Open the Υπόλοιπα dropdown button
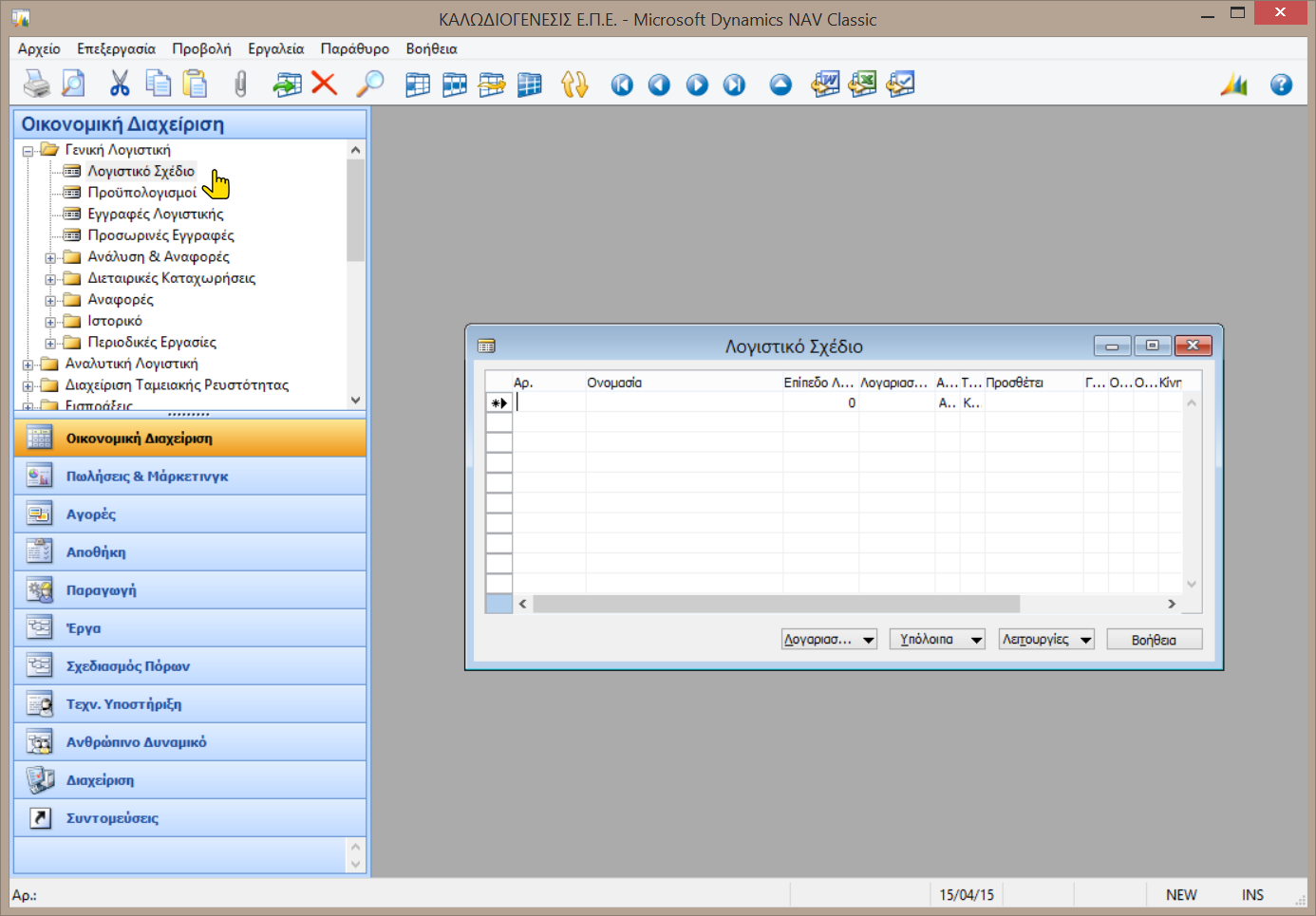This screenshot has height=916, width=1316. [x=937, y=640]
